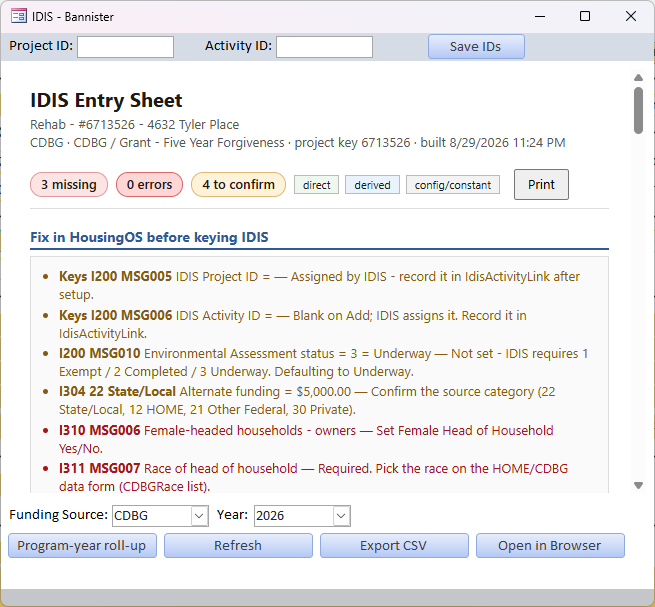Viewport: 655px width, 607px height.
Task: Click the IDIS form icon in title bar
Action: (19, 16)
